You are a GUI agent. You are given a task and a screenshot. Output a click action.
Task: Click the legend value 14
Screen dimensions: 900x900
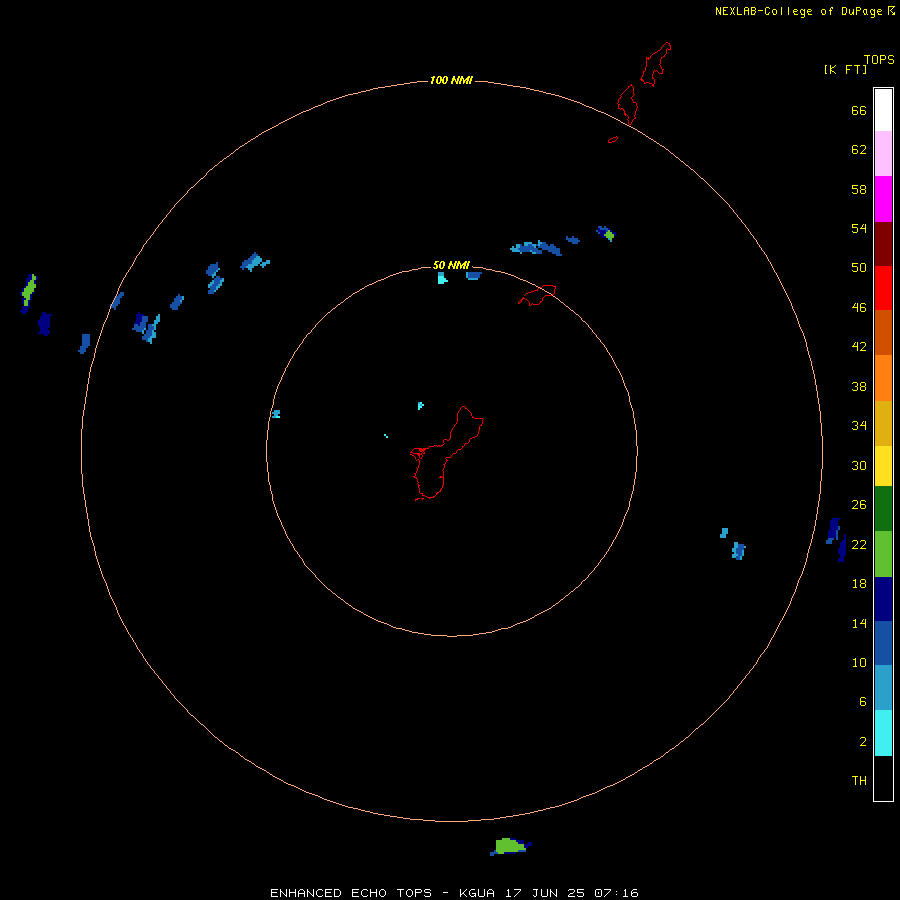859,623
